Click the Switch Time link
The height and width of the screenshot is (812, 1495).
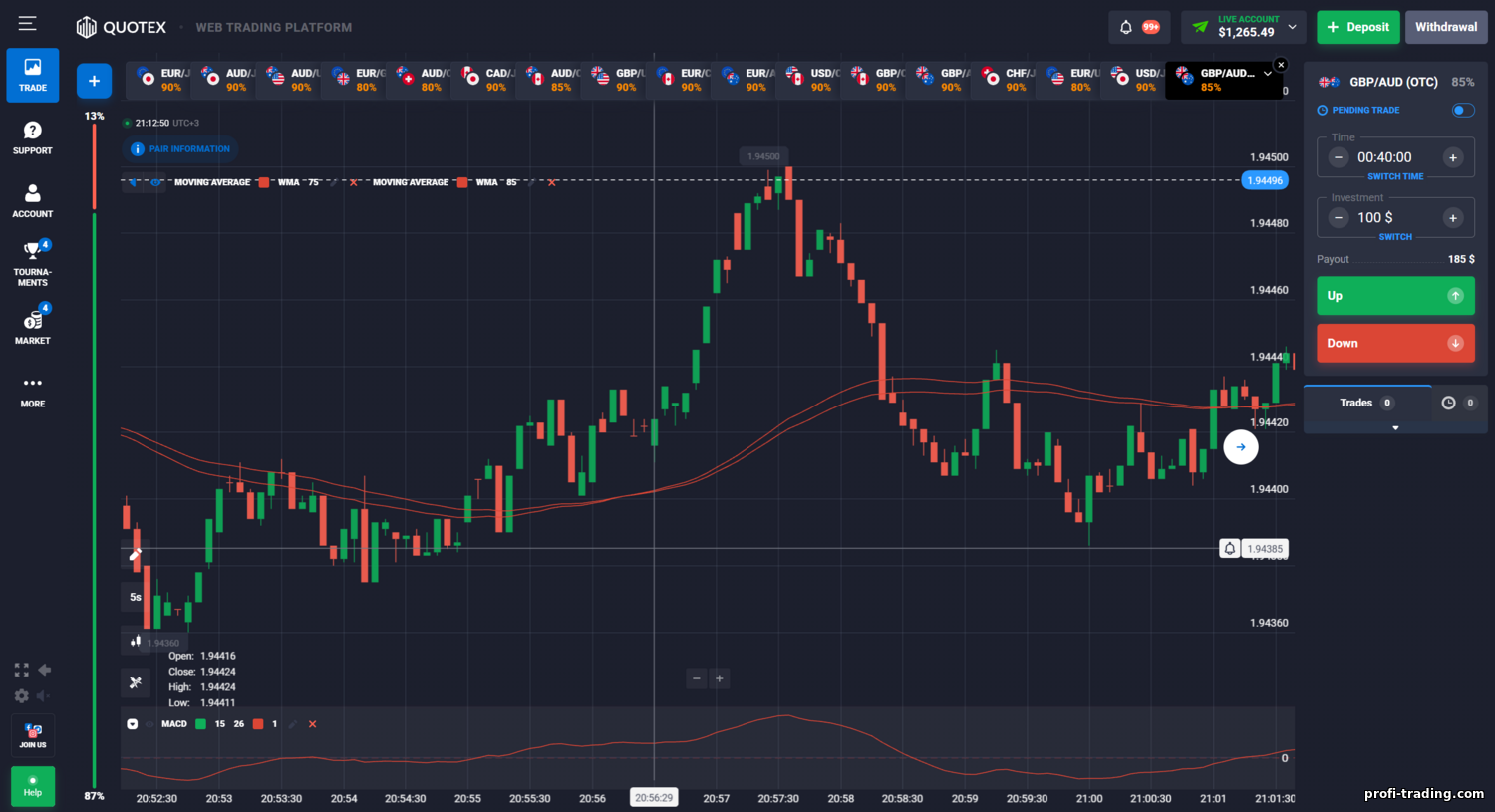pyautogui.click(x=1395, y=176)
